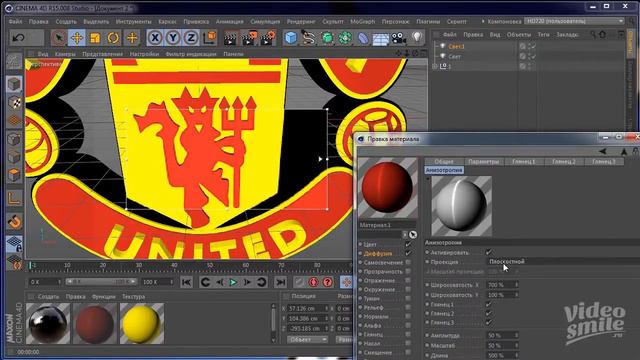The height and width of the screenshot is (360, 640).
Task: Open the Компоновка layout dropdown
Action: point(574,21)
